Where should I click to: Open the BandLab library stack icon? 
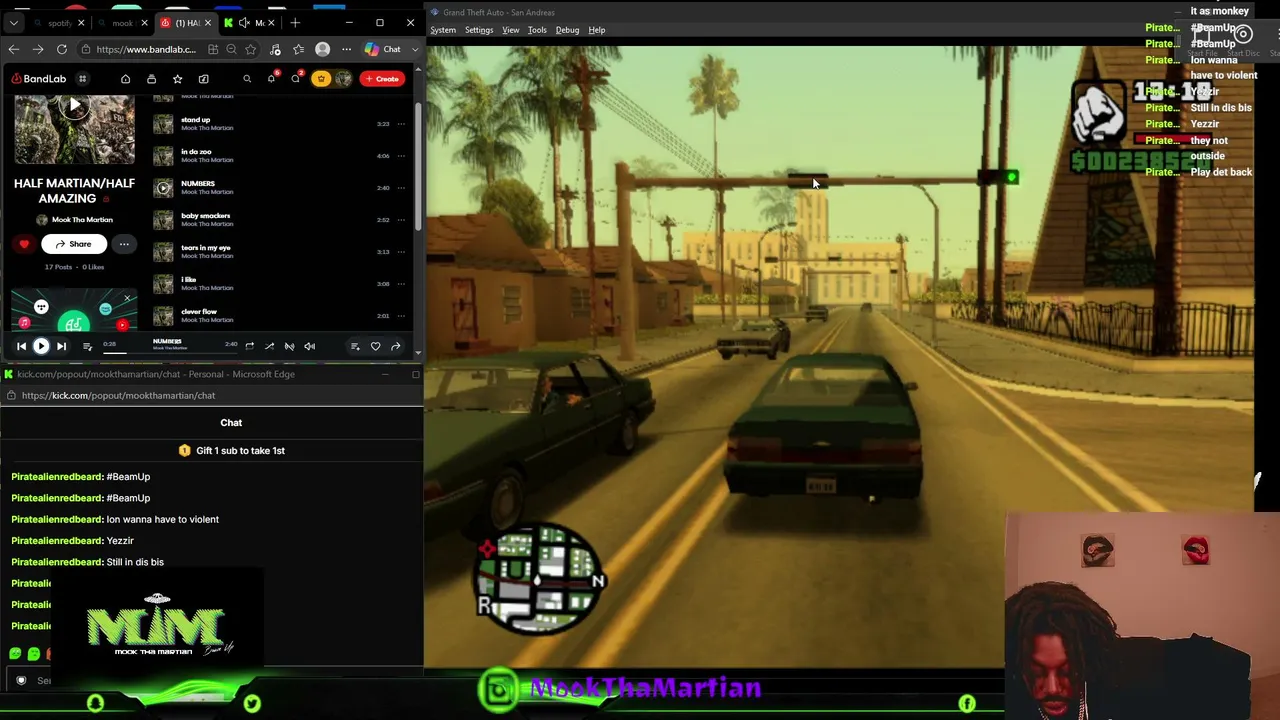151,79
